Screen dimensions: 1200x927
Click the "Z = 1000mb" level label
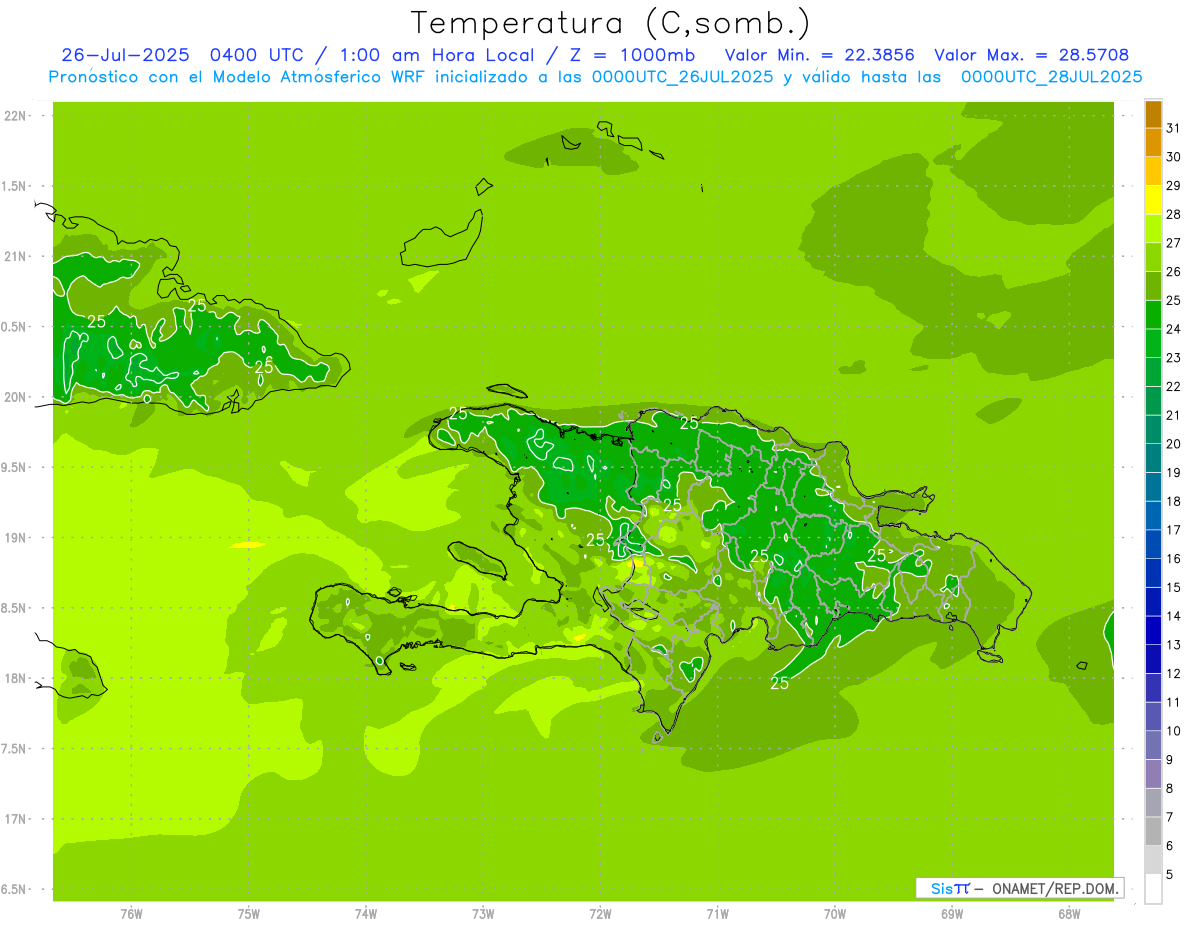coord(630,55)
